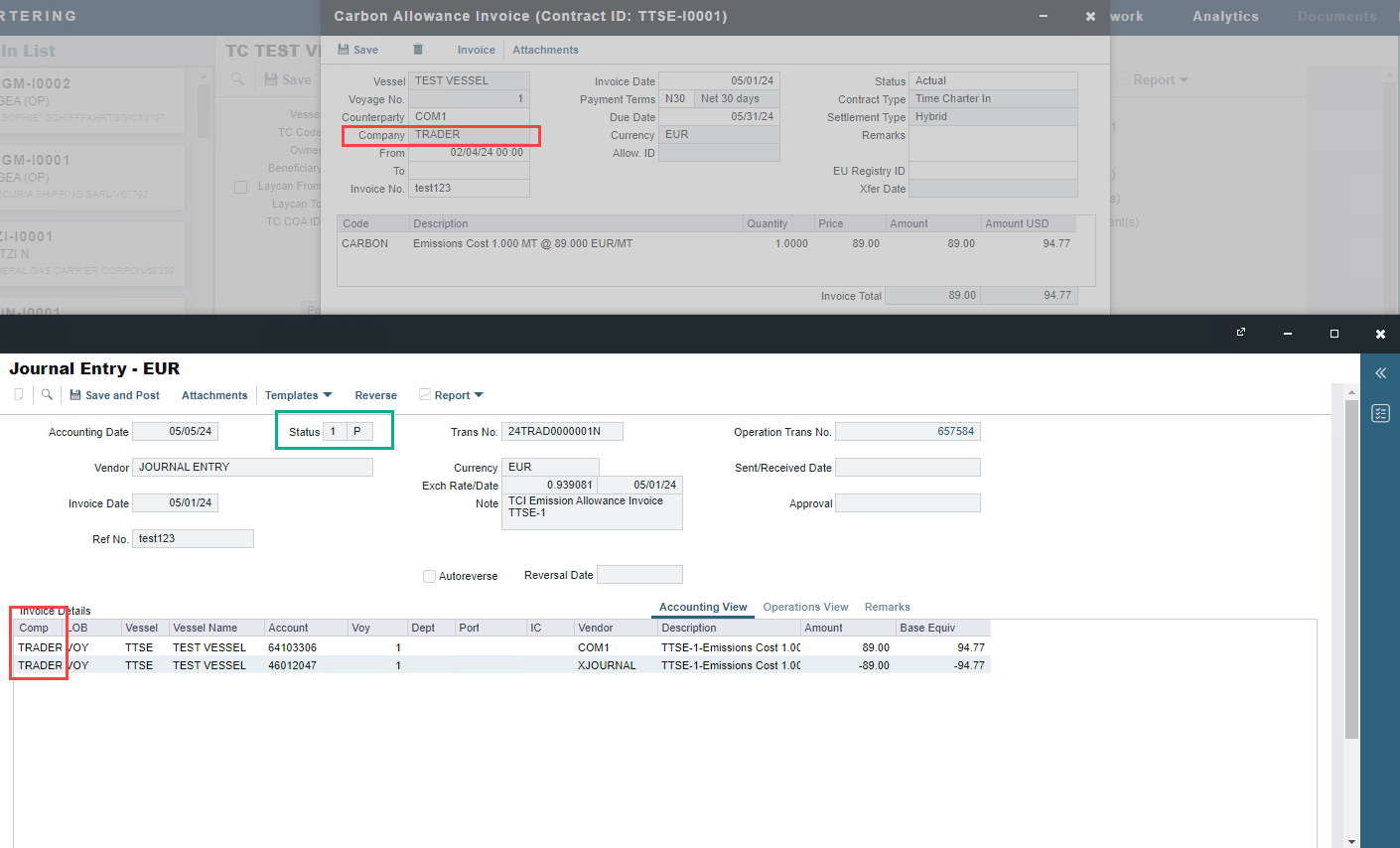Click the trash delete icon in Carbon Allowance Invoice
The image size is (1400, 848).
coord(418,50)
